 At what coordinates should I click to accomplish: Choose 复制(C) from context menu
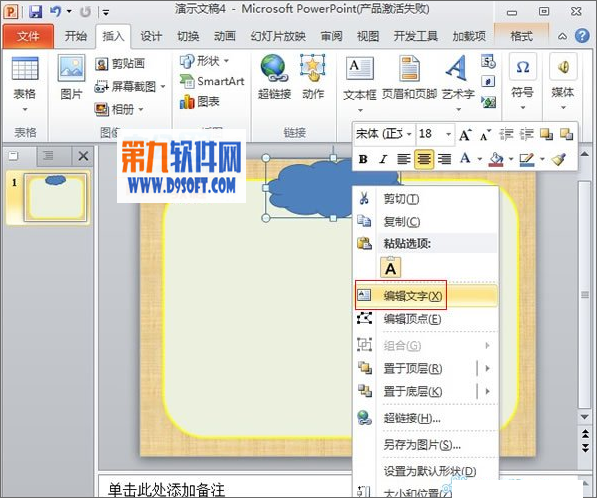pyautogui.click(x=426, y=222)
